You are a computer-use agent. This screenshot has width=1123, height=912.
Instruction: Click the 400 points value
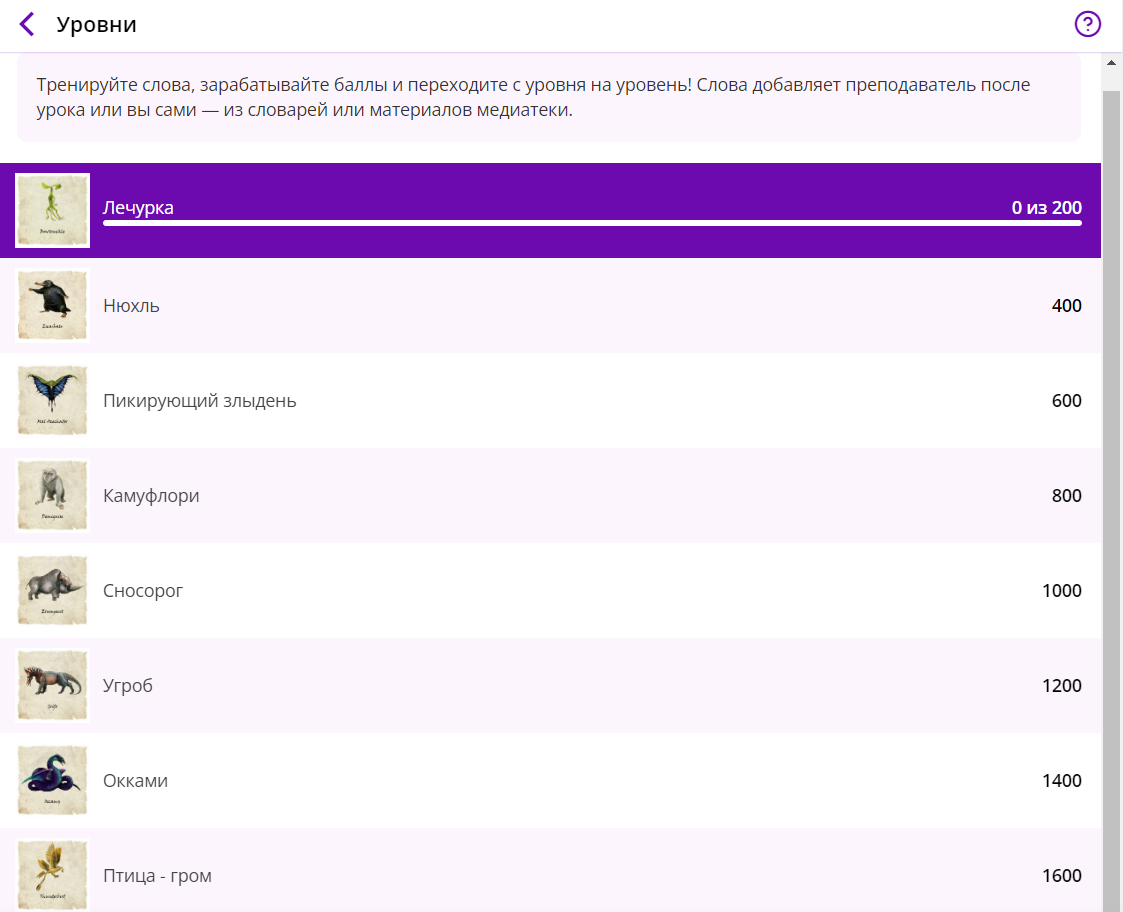[x=1066, y=306]
